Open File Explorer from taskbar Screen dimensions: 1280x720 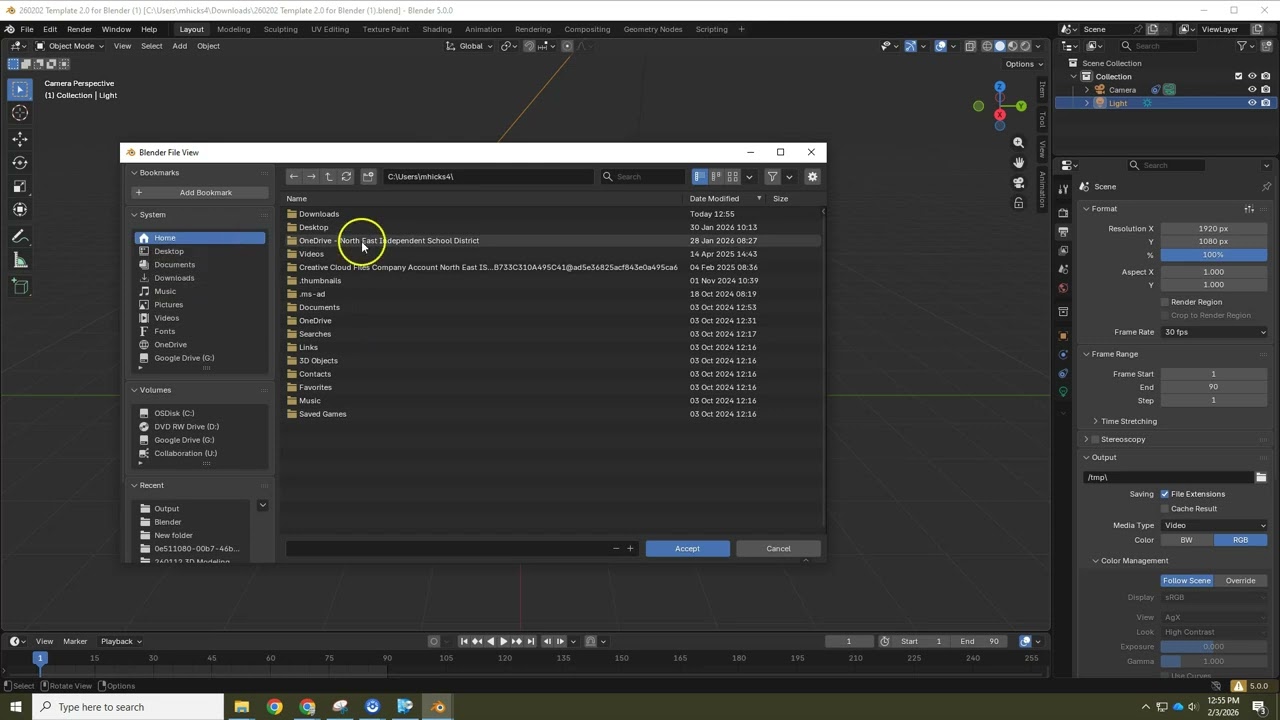[x=241, y=707]
